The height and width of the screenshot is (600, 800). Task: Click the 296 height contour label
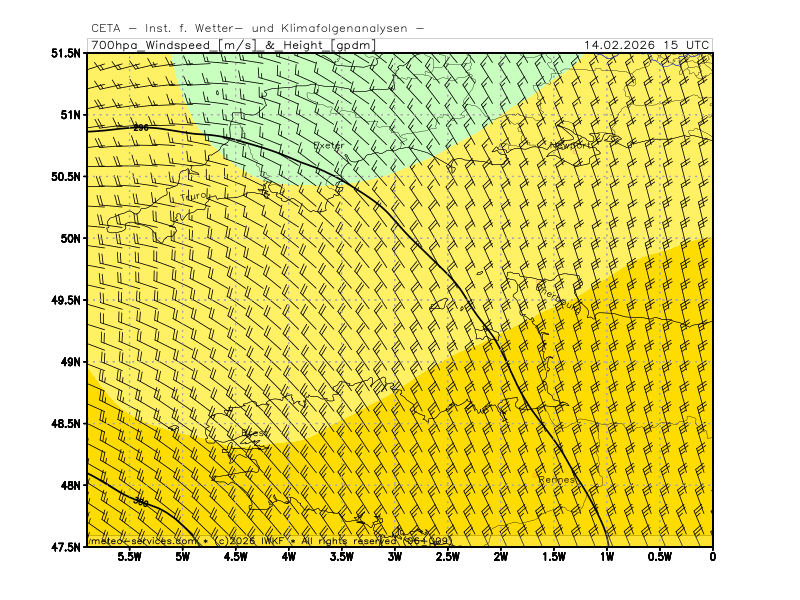click(x=141, y=128)
